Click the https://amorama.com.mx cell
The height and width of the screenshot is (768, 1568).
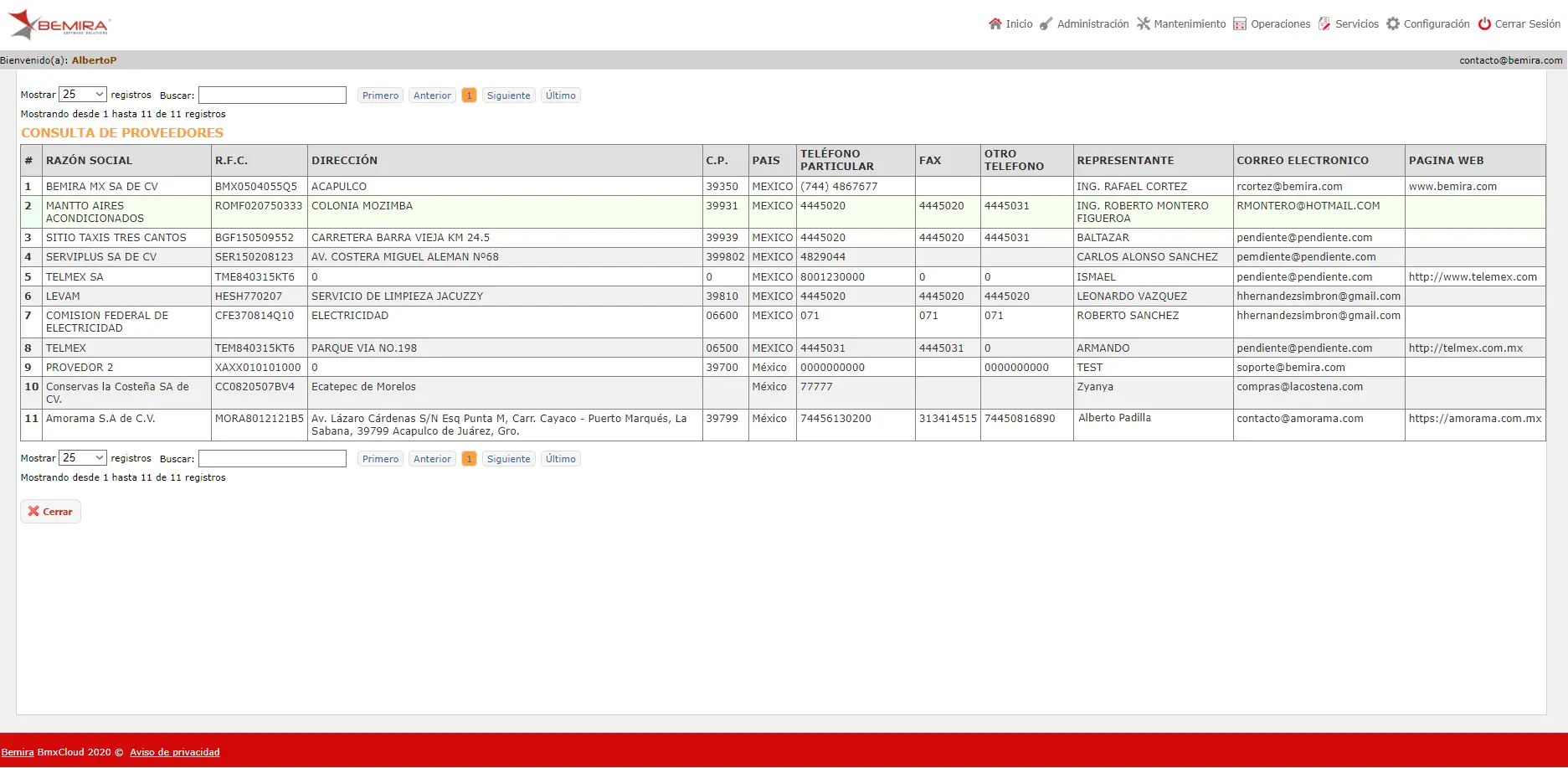(x=1476, y=425)
